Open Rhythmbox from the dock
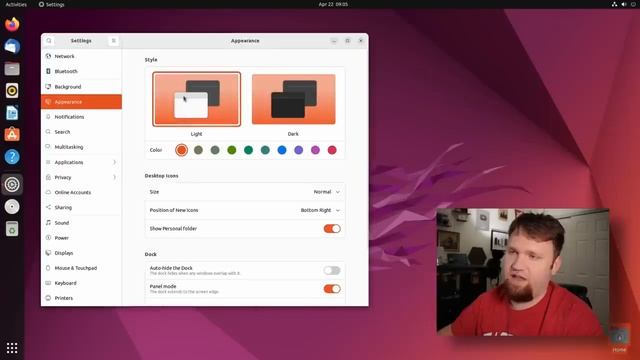Viewport: 640px width, 360px height. (x=12, y=91)
